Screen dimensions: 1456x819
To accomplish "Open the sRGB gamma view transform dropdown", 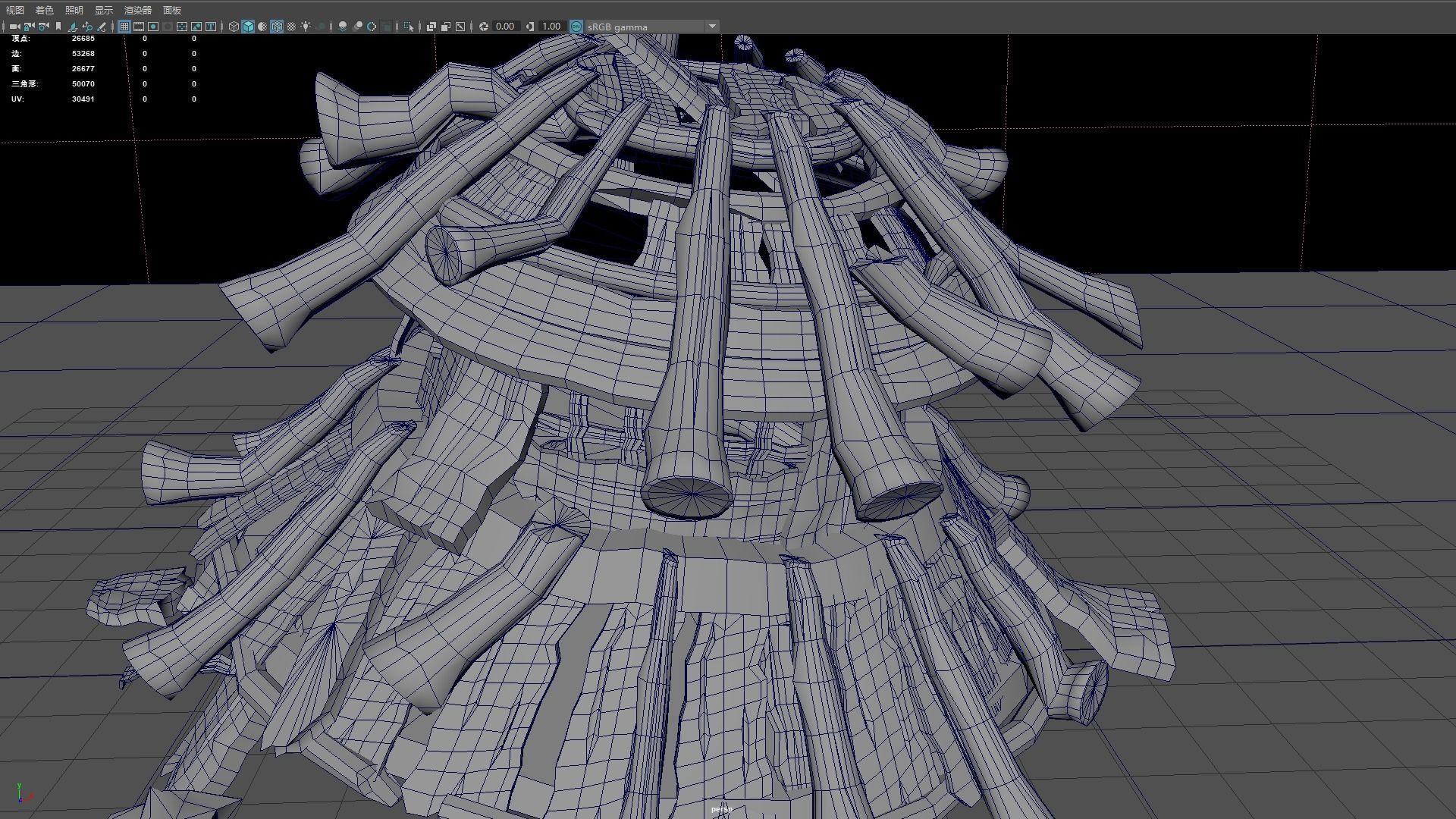I will click(x=651, y=27).
